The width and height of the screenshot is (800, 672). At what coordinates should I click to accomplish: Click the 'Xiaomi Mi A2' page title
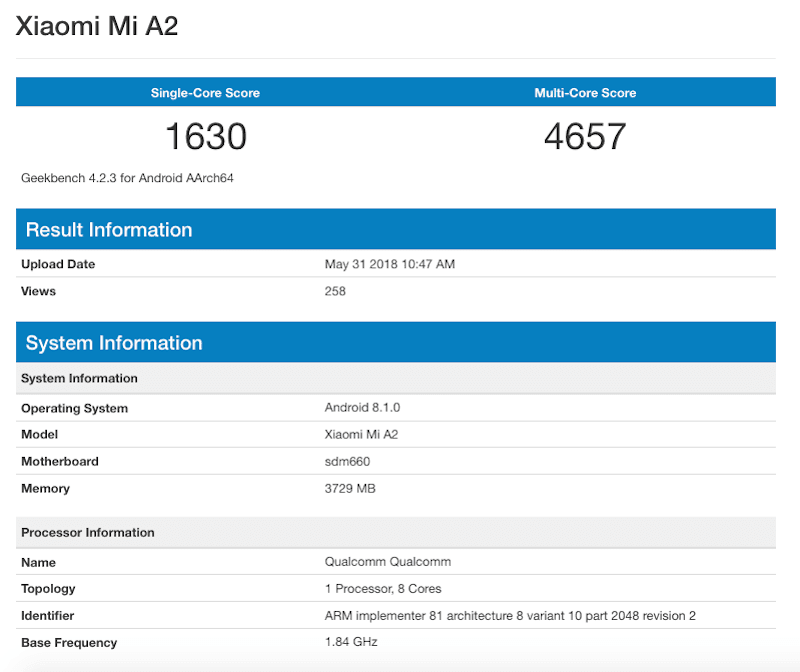96,26
